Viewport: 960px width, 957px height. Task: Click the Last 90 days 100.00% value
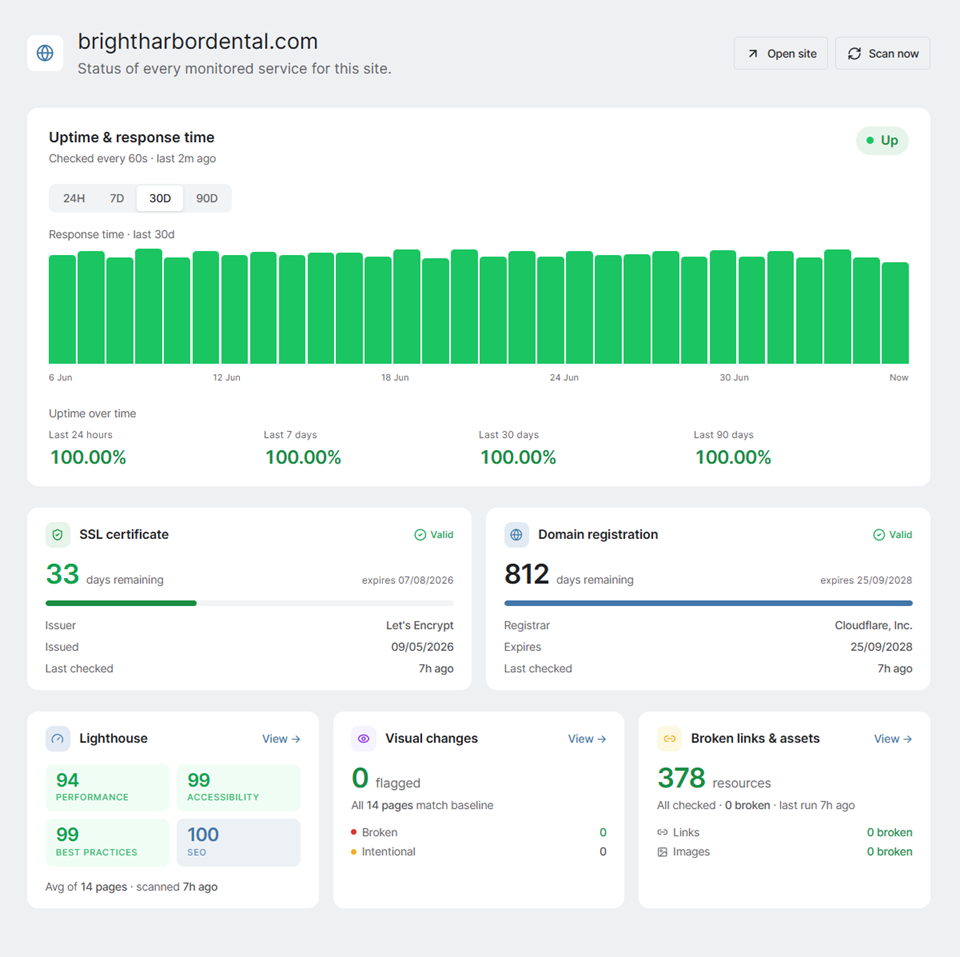tap(733, 457)
